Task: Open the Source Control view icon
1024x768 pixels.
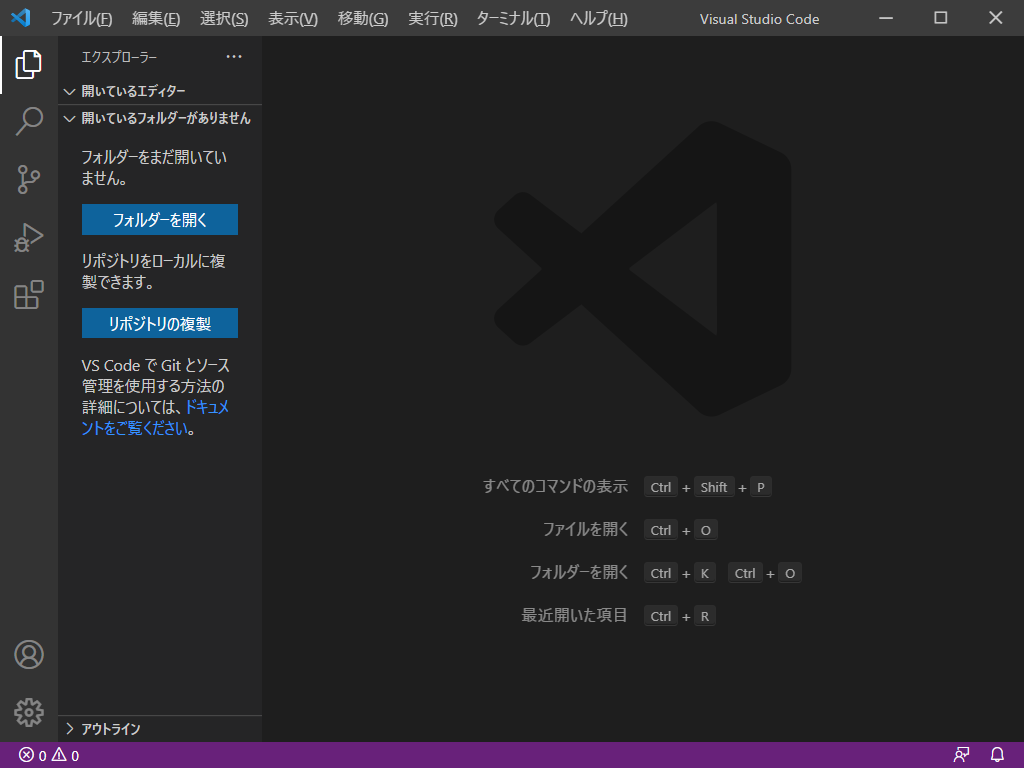Action: pos(29,179)
